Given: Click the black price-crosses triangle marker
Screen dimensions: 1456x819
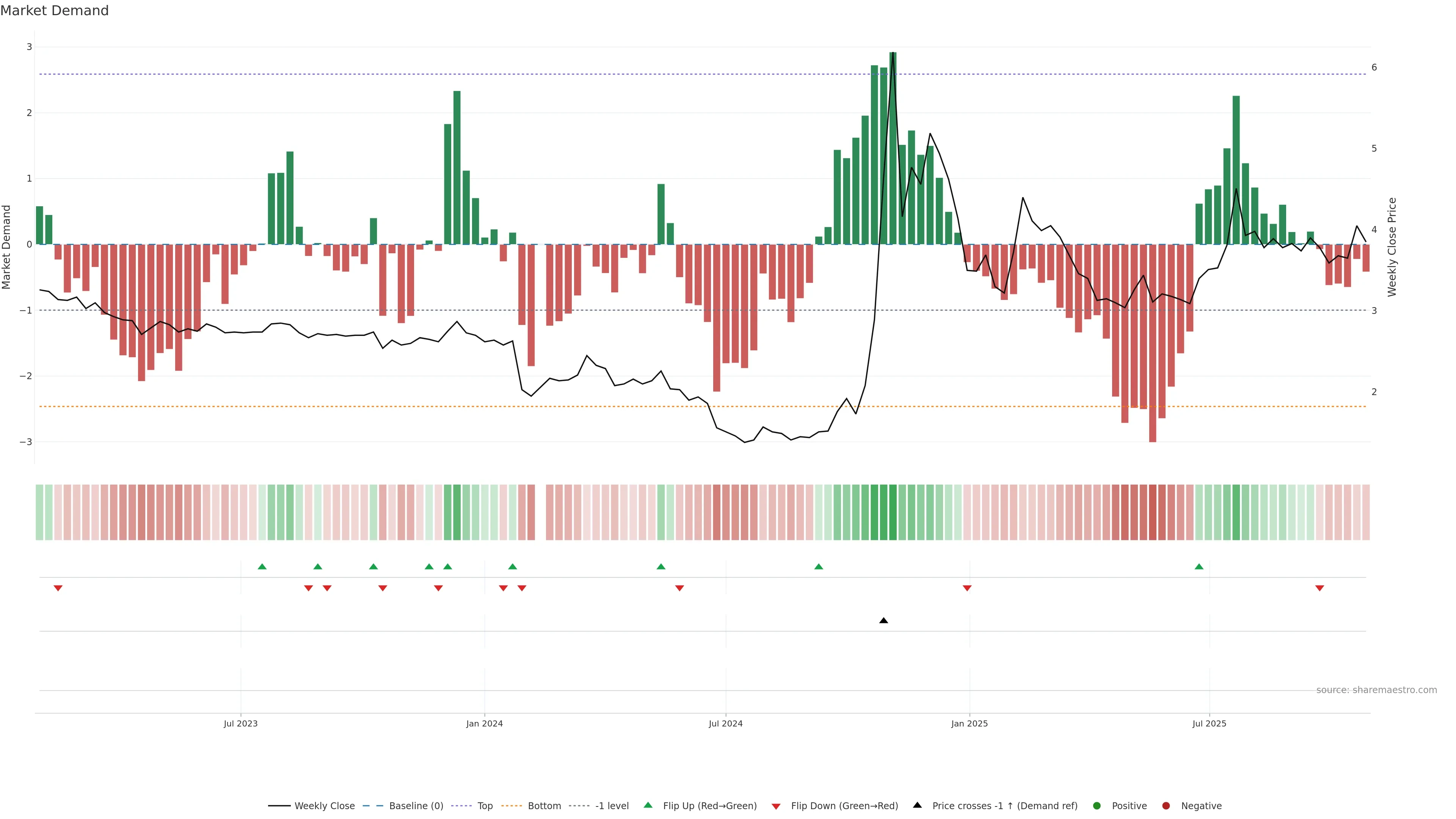Looking at the screenshot, I should (883, 621).
